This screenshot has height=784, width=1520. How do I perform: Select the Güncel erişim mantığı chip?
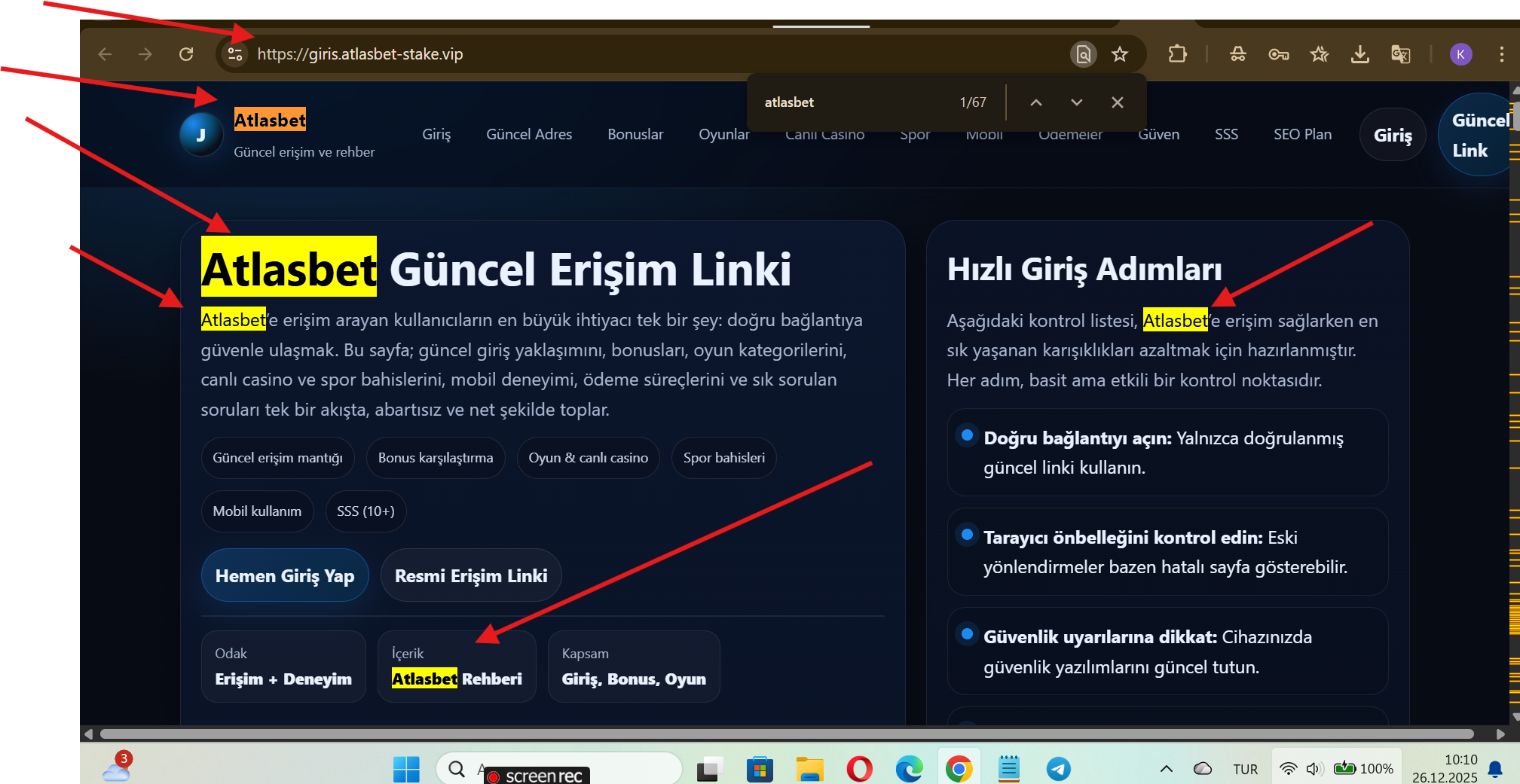pos(277,458)
